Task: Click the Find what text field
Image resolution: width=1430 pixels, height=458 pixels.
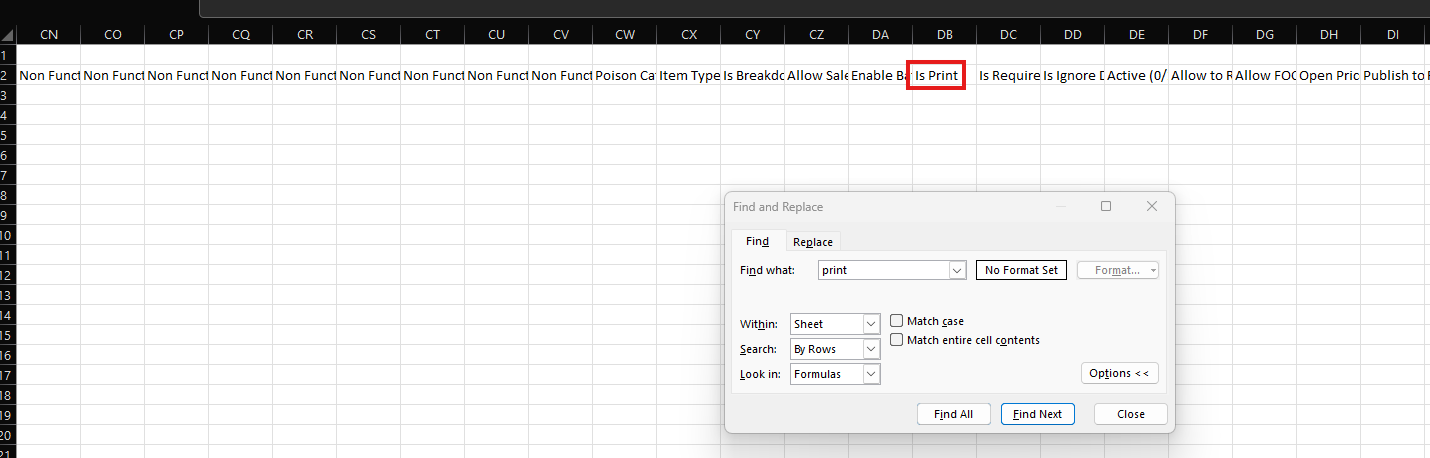Action: (881, 270)
